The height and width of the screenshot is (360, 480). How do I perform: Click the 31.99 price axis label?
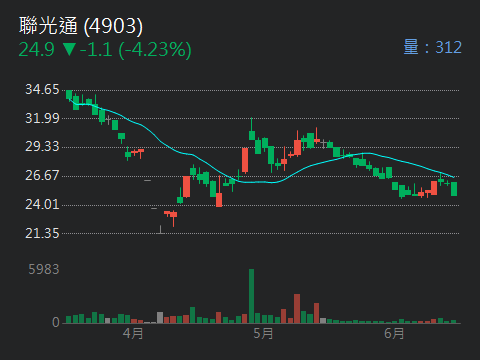42,118
